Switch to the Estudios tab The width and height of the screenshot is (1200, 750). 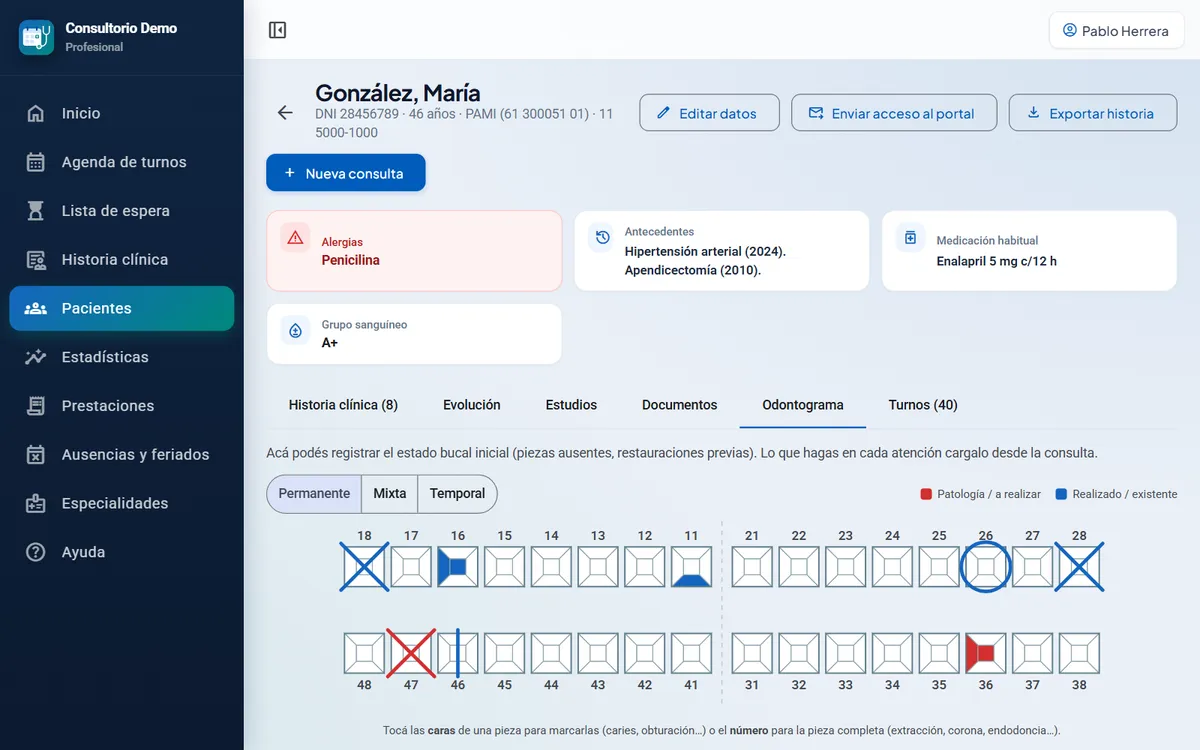571,405
